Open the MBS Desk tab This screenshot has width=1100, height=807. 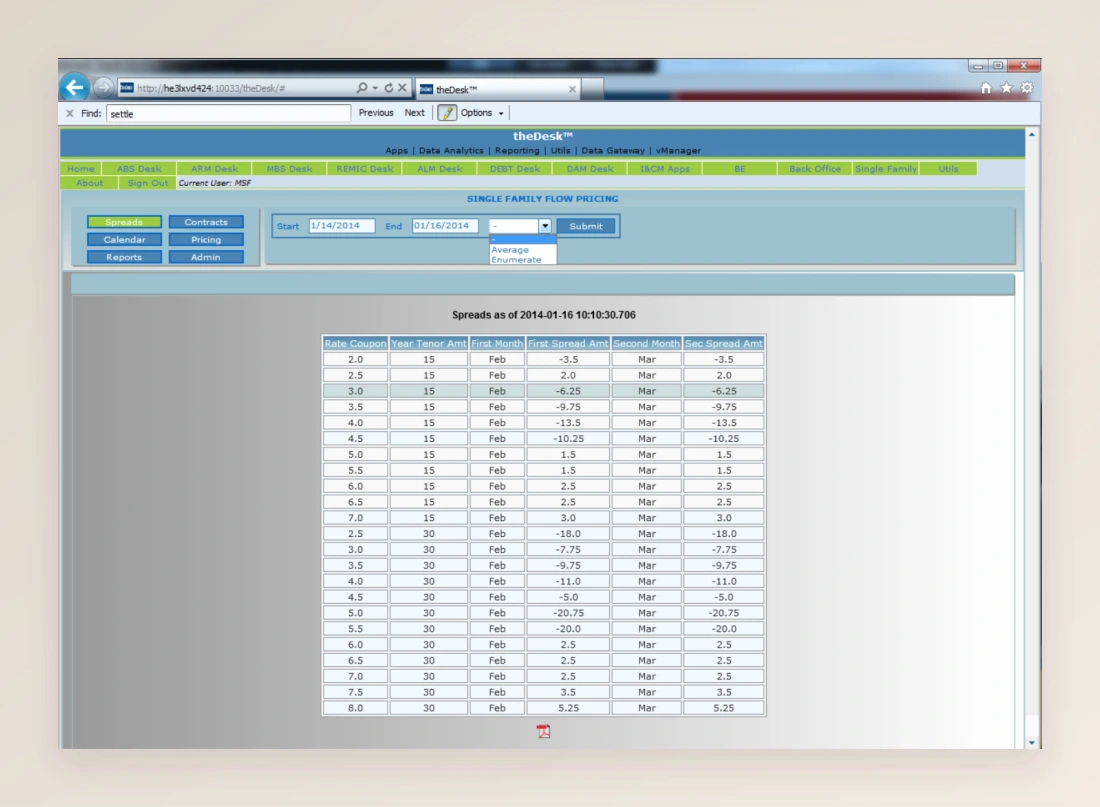point(289,168)
